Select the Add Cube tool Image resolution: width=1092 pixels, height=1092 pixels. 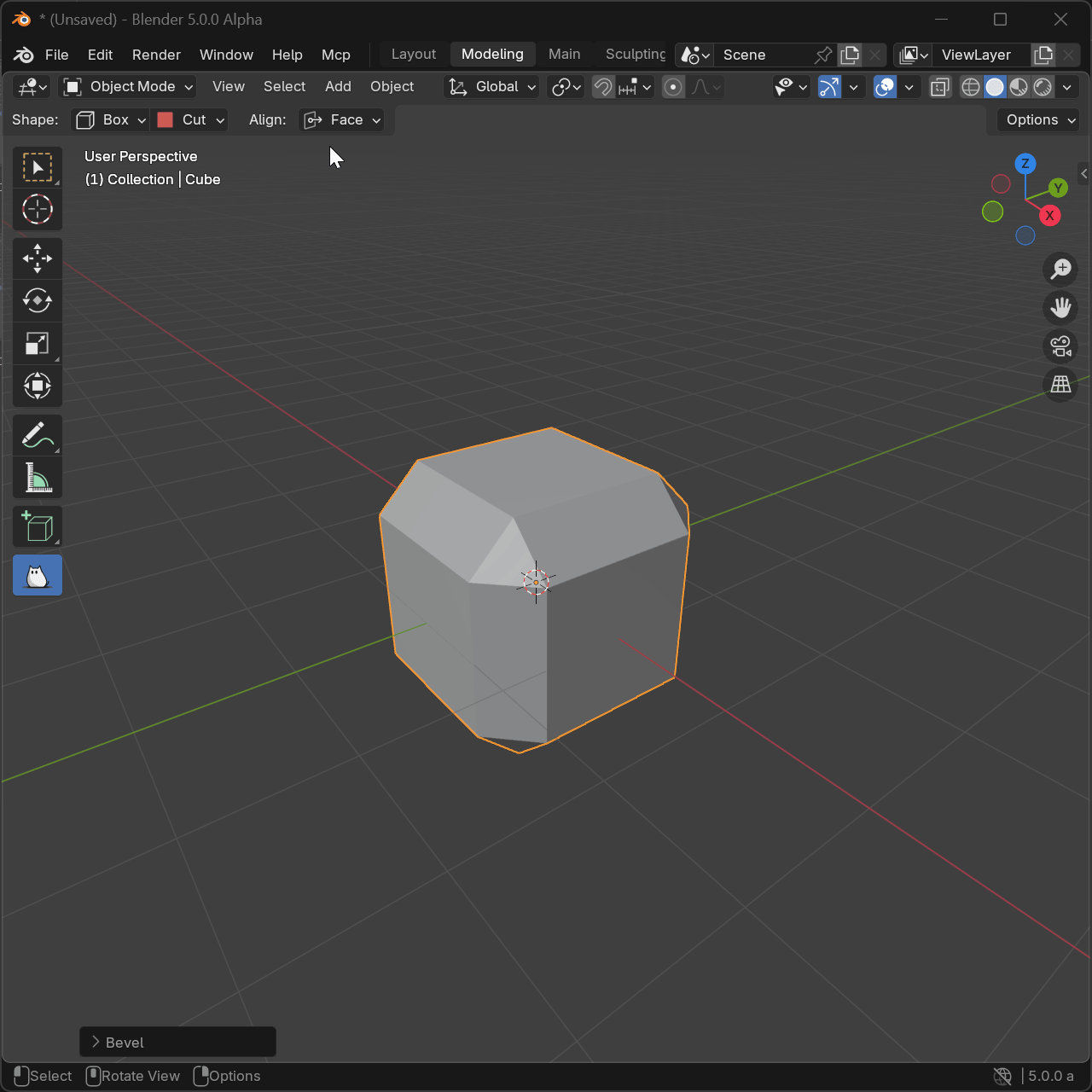click(x=38, y=527)
